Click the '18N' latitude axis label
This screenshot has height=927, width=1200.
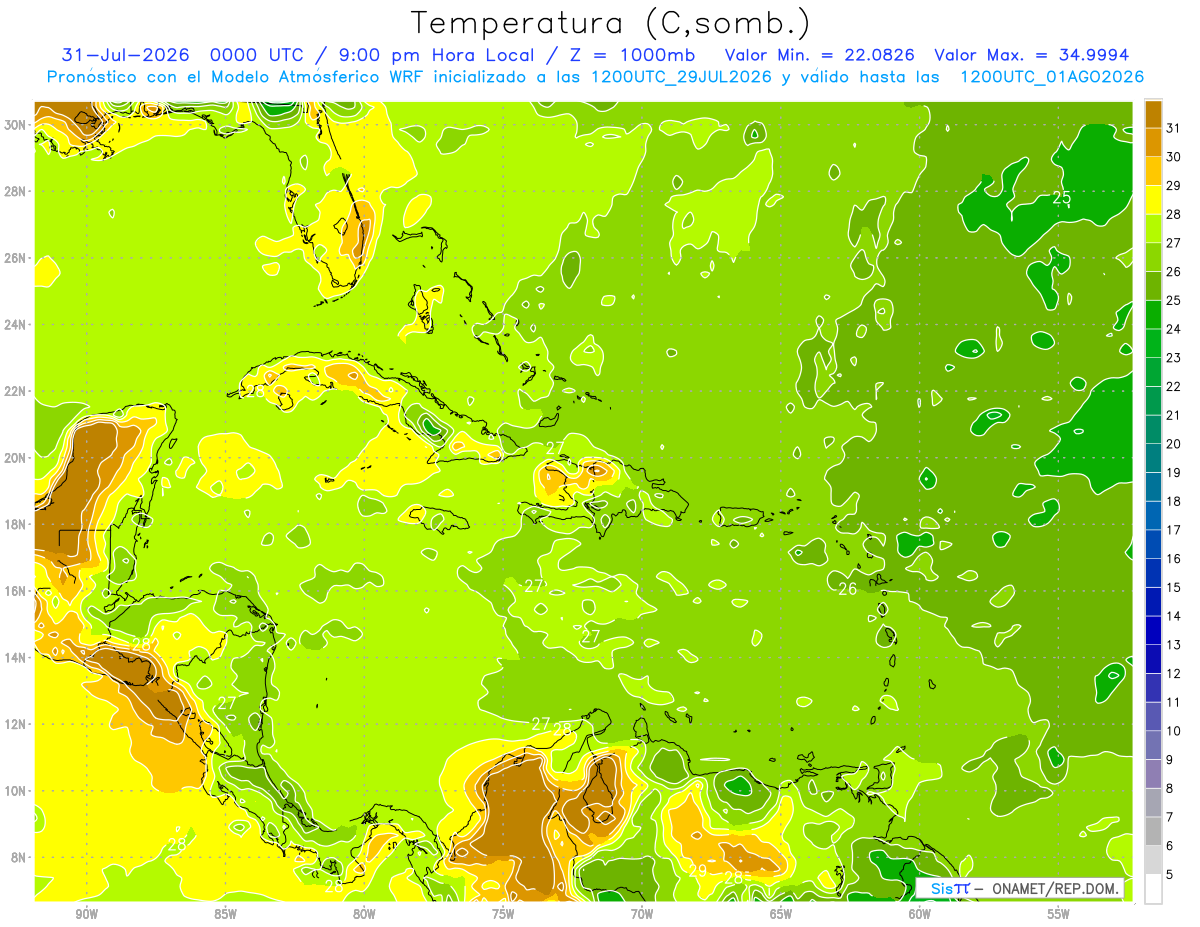(x=17, y=524)
